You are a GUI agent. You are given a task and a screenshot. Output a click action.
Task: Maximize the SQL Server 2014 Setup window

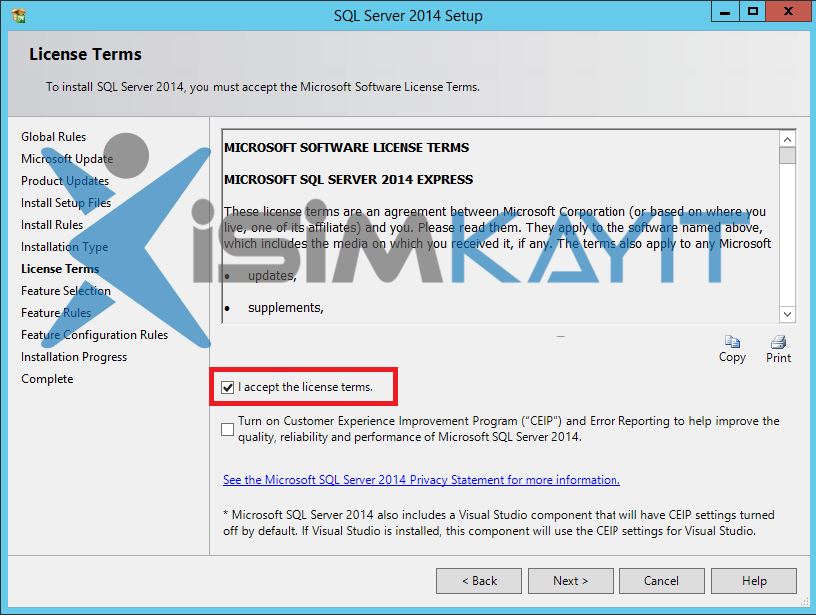click(753, 12)
